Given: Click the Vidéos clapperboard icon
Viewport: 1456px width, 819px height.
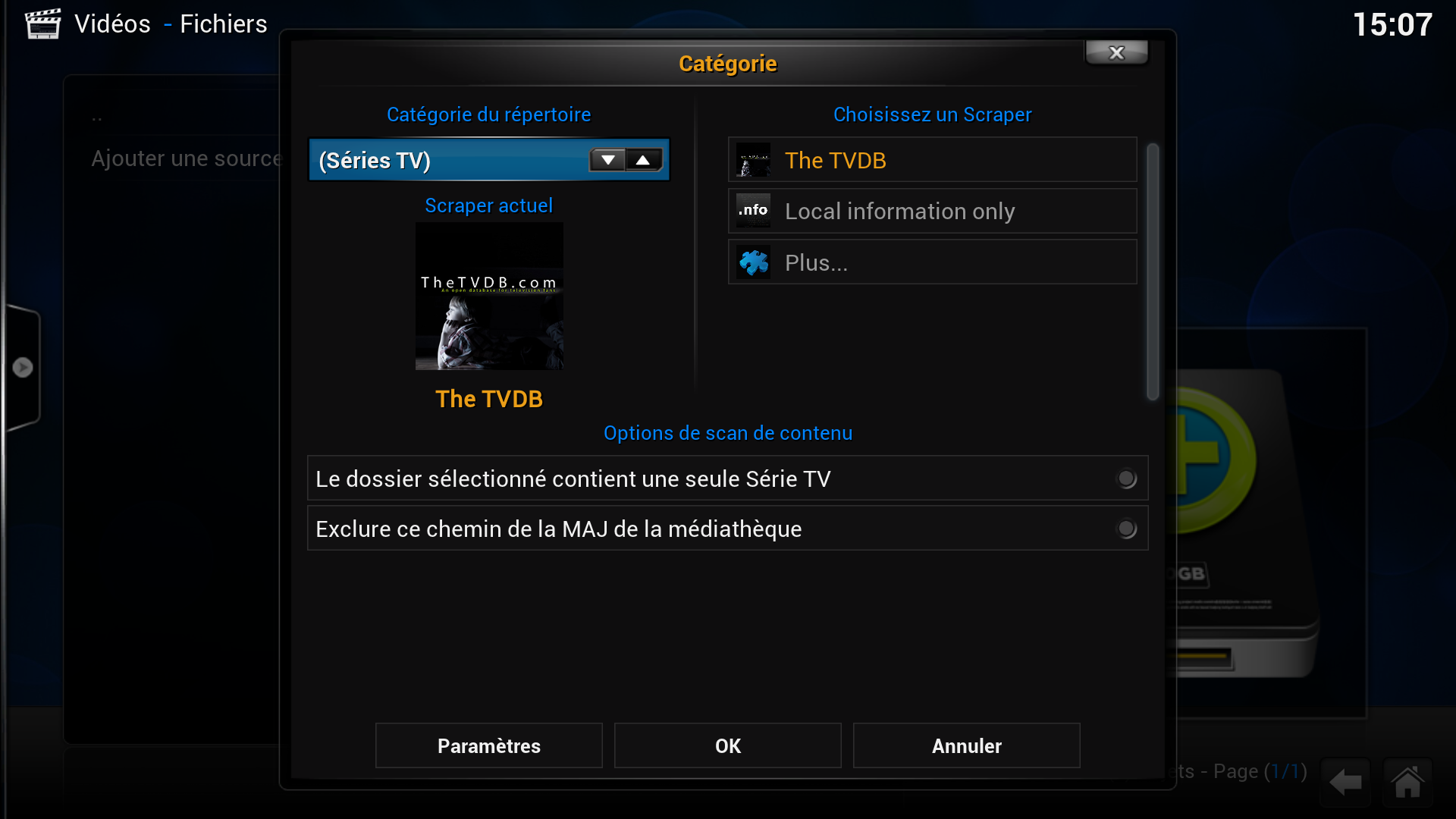Looking at the screenshot, I should 42,24.
